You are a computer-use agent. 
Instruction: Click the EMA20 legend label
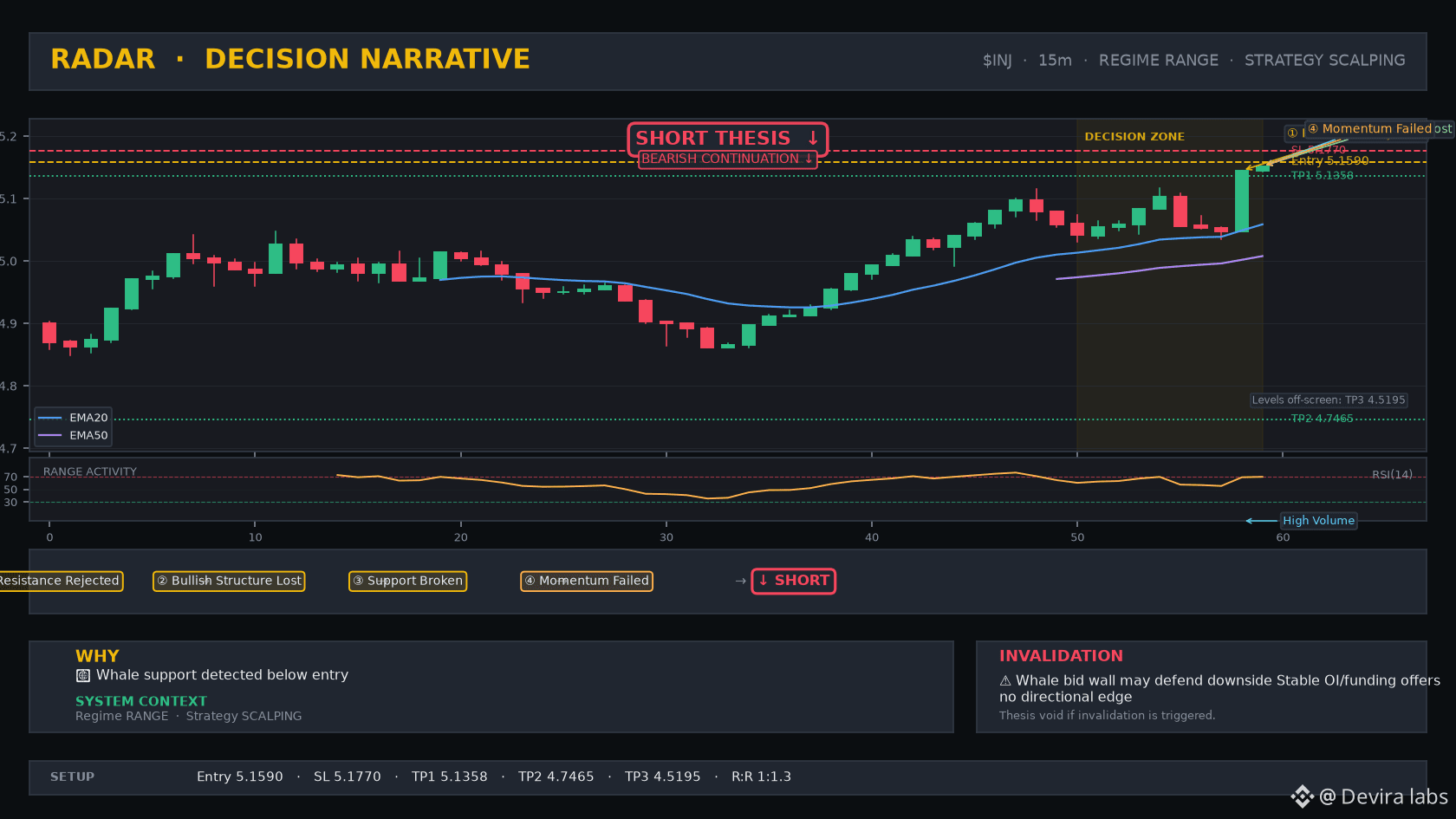88,418
